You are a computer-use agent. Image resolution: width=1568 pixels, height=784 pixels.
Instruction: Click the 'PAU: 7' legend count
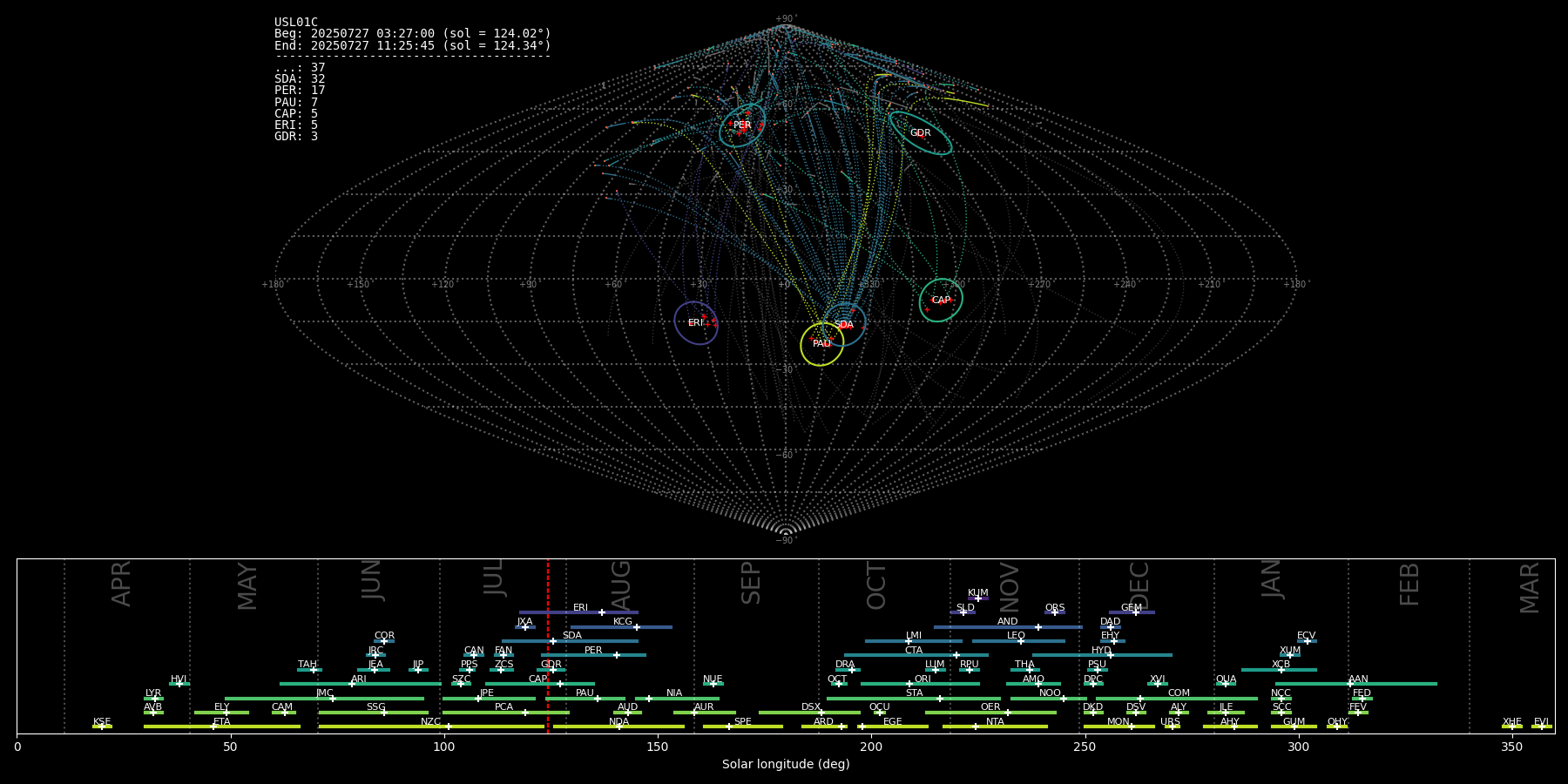(x=296, y=103)
